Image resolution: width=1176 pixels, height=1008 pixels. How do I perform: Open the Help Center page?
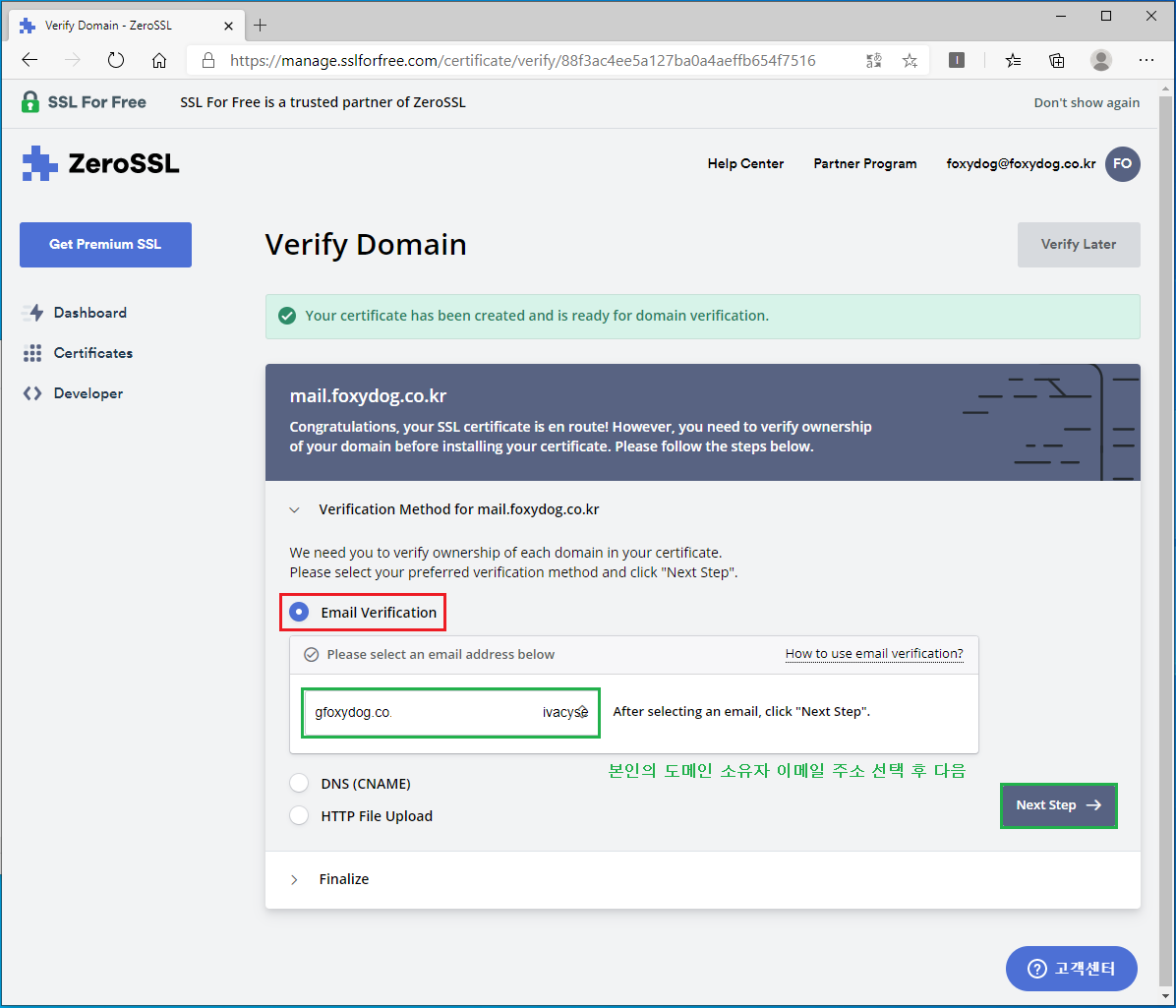[x=744, y=163]
